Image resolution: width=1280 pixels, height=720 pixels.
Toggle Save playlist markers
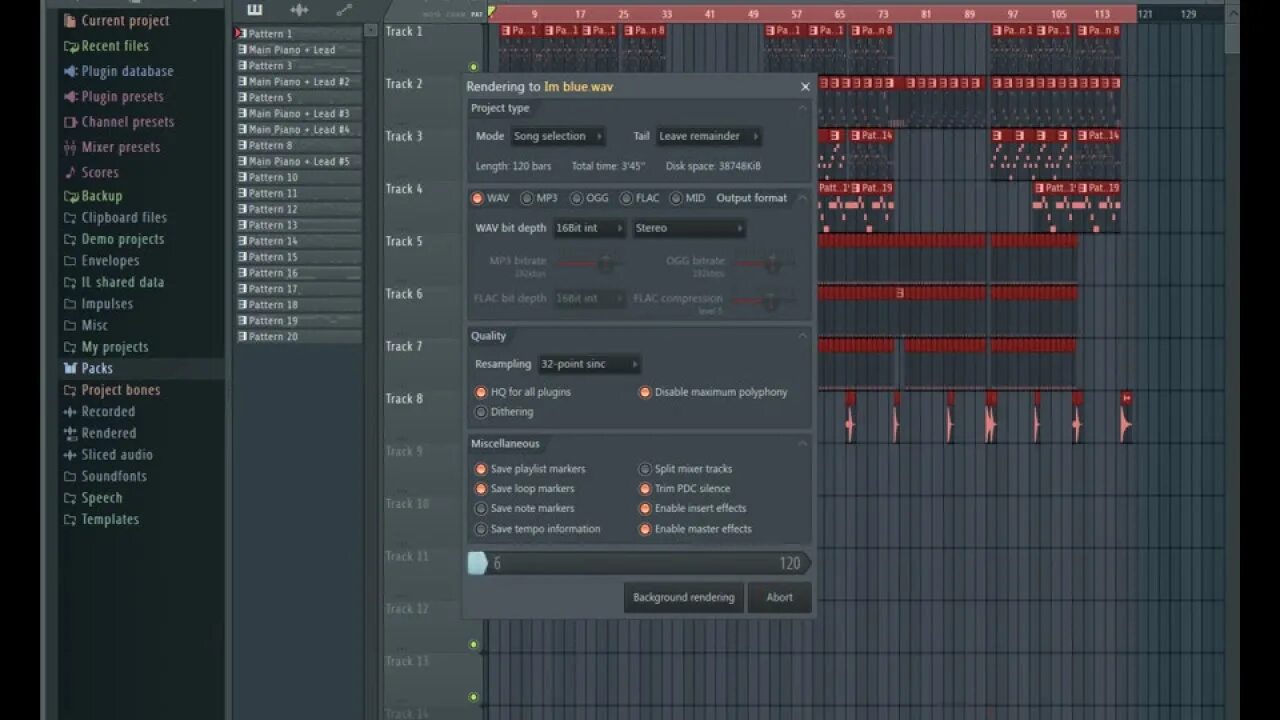pos(481,469)
